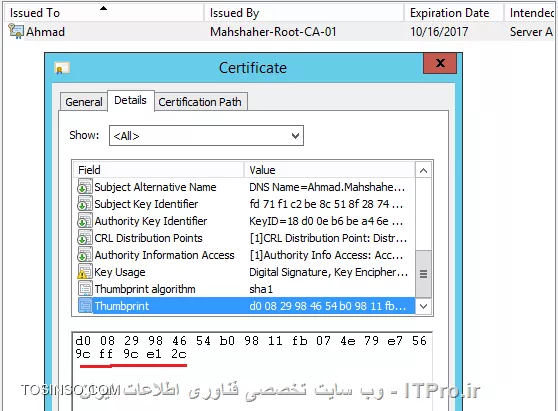Click the 'KeyID=18 d0 0e b6' value
This screenshot has height=411, width=558.
coord(326,221)
